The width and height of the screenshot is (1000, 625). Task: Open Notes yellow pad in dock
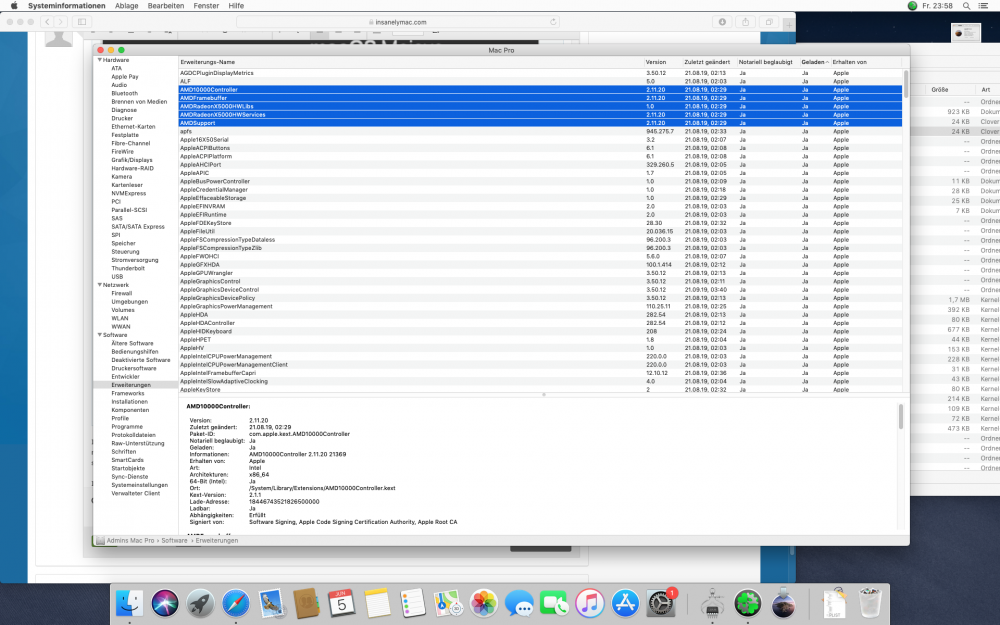[377, 603]
